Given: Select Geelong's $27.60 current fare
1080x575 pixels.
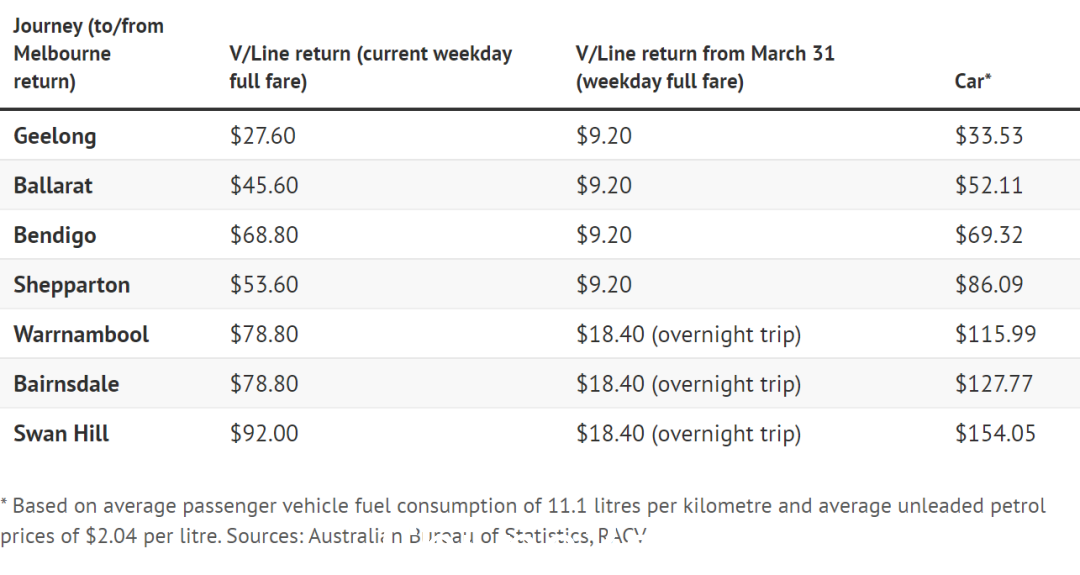Looking at the screenshot, I should pos(262,136).
